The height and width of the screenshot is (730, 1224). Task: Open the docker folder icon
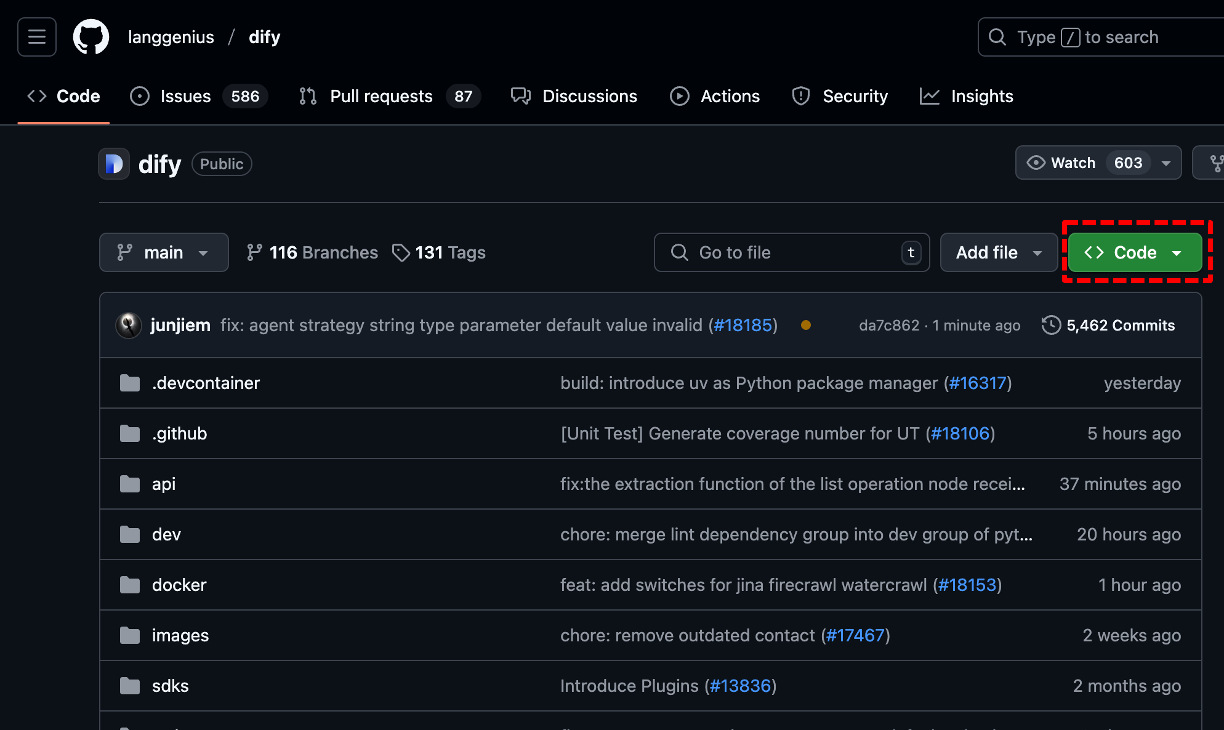[x=130, y=585]
